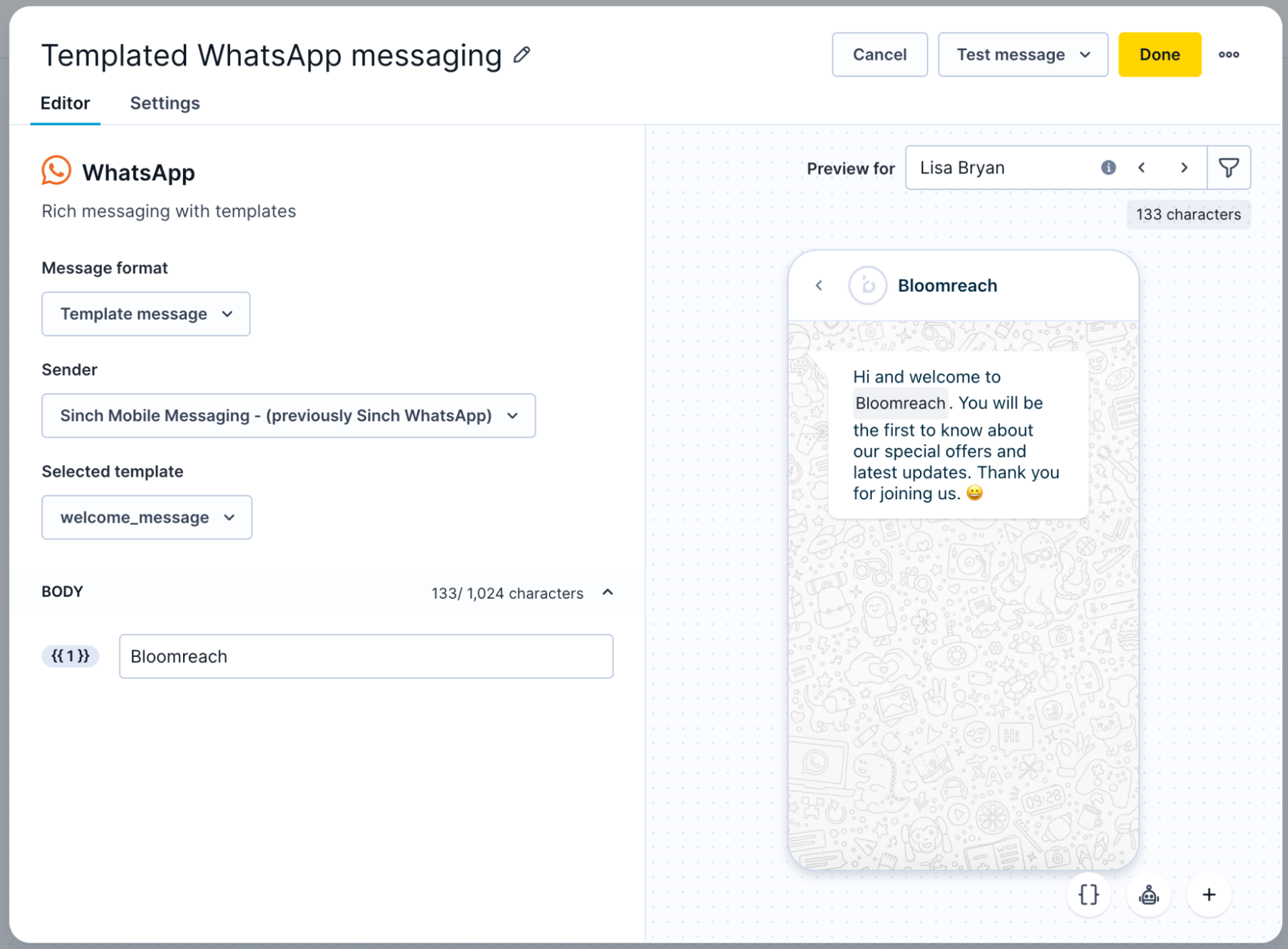Click the Rich messaging with templates subtitle
1288x949 pixels.
pyautogui.click(x=169, y=211)
